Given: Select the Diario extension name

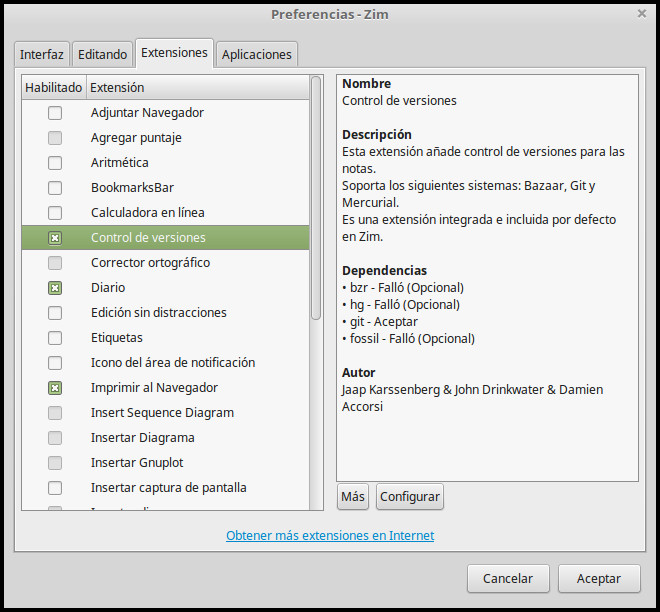Looking at the screenshot, I should click(x=108, y=288).
